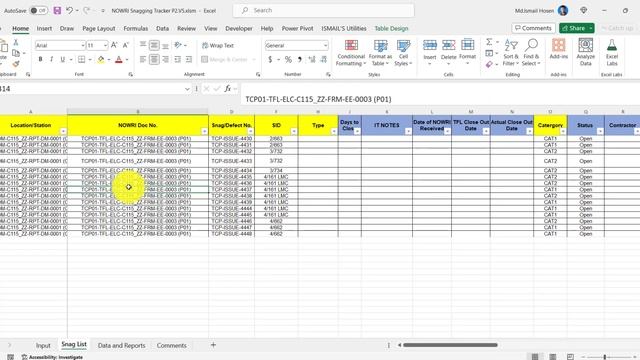Open Format as Table gallery
This screenshot has width=640, height=360.
[x=380, y=53]
